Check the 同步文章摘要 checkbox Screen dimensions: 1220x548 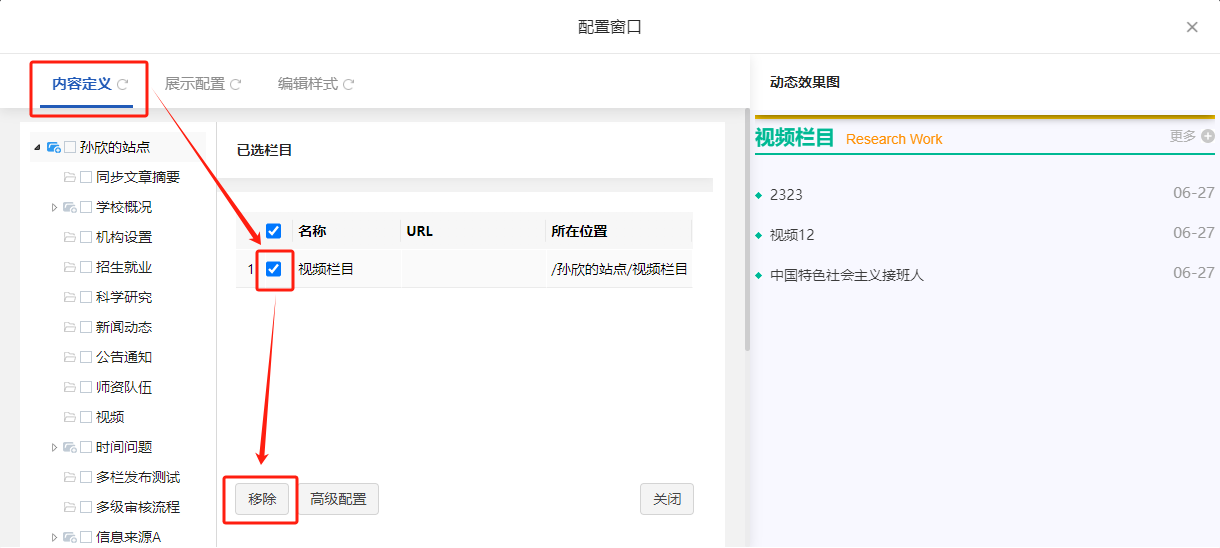click(x=86, y=177)
